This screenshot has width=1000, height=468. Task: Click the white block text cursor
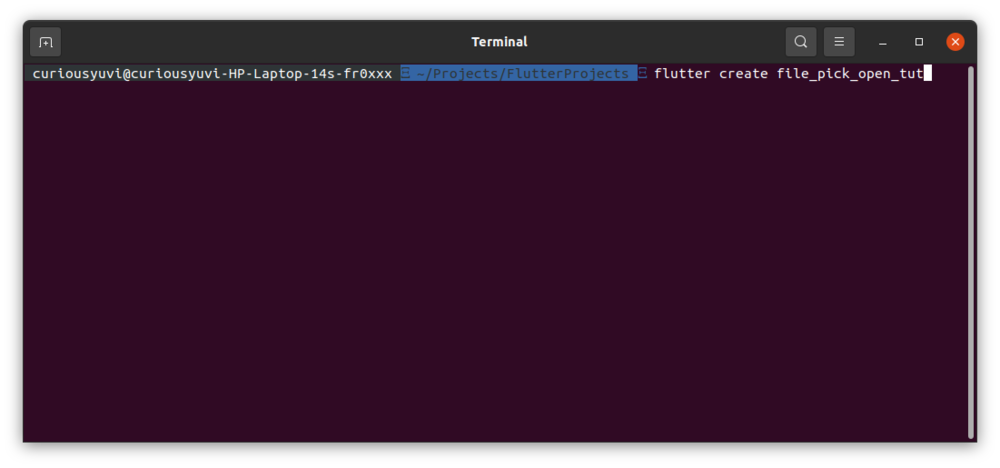pyautogui.click(x=928, y=73)
